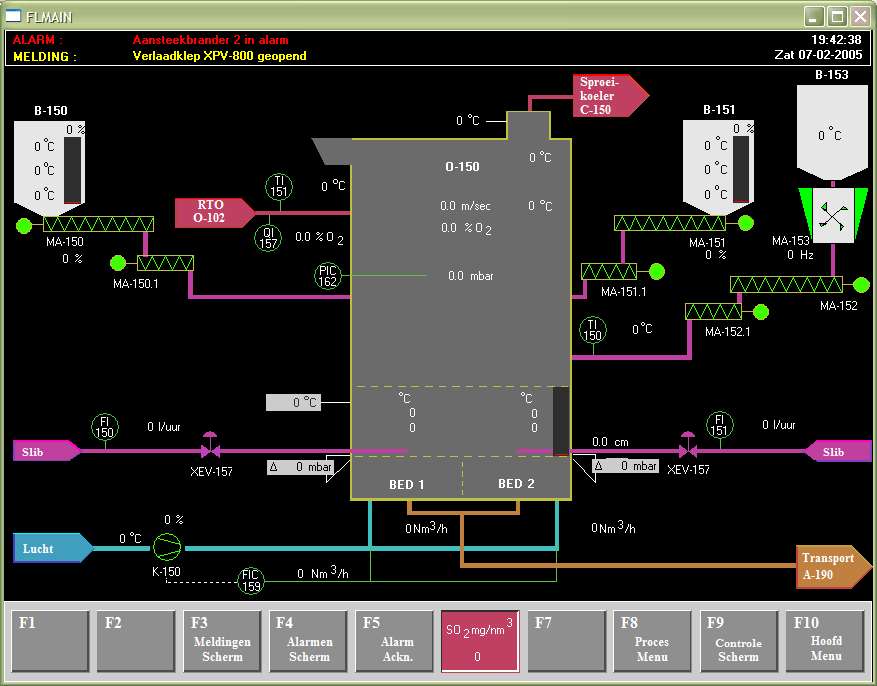
Task: Click the SO2 mg/nm3 red display
Action: [480, 641]
